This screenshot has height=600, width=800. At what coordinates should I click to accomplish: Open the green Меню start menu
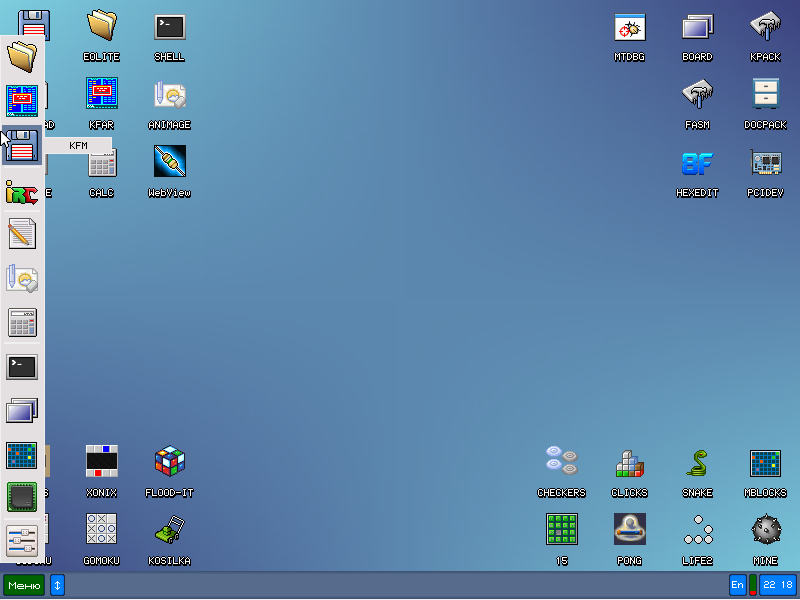pyautogui.click(x=24, y=585)
